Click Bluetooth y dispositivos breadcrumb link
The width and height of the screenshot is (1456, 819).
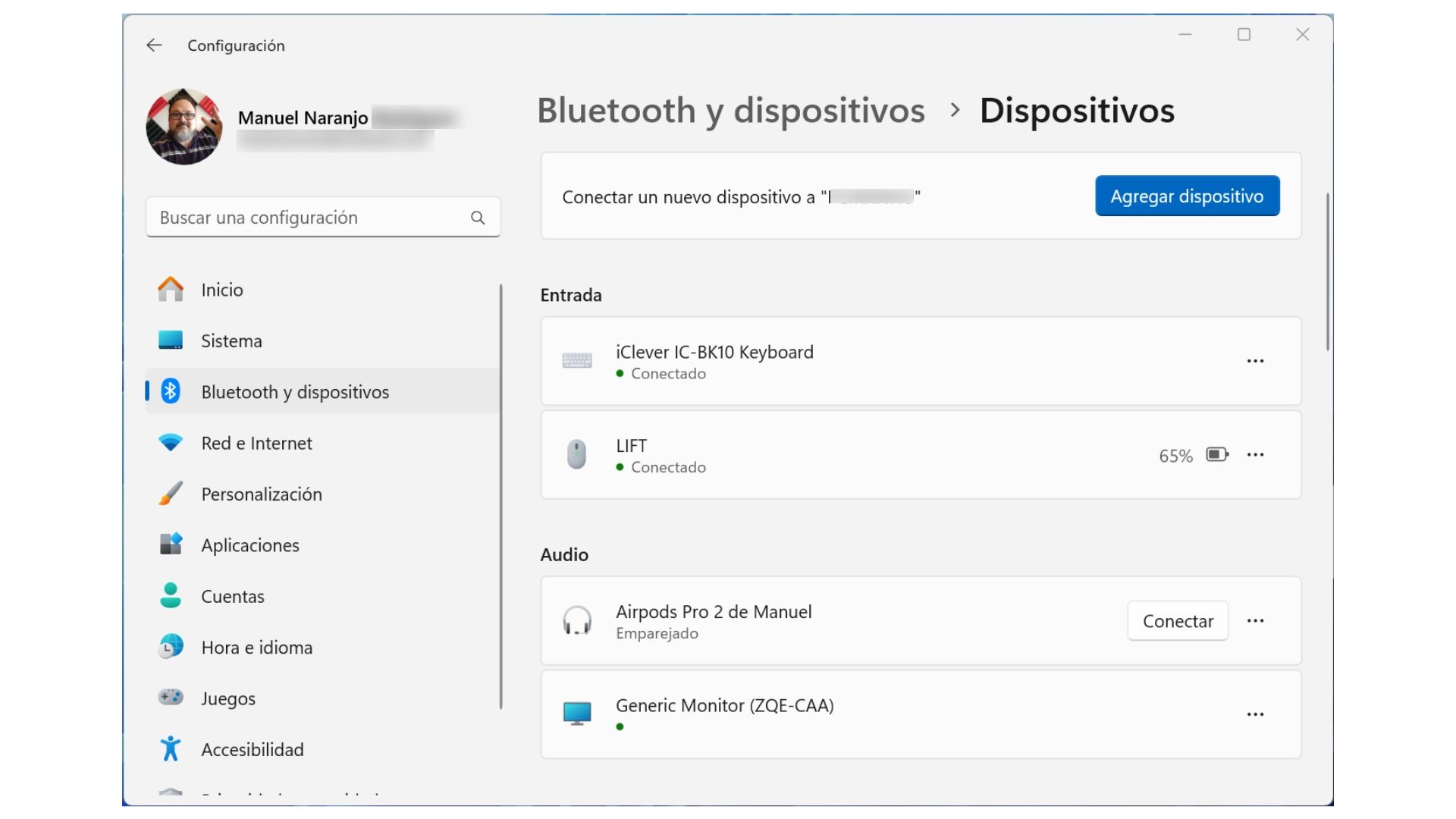[730, 111]
